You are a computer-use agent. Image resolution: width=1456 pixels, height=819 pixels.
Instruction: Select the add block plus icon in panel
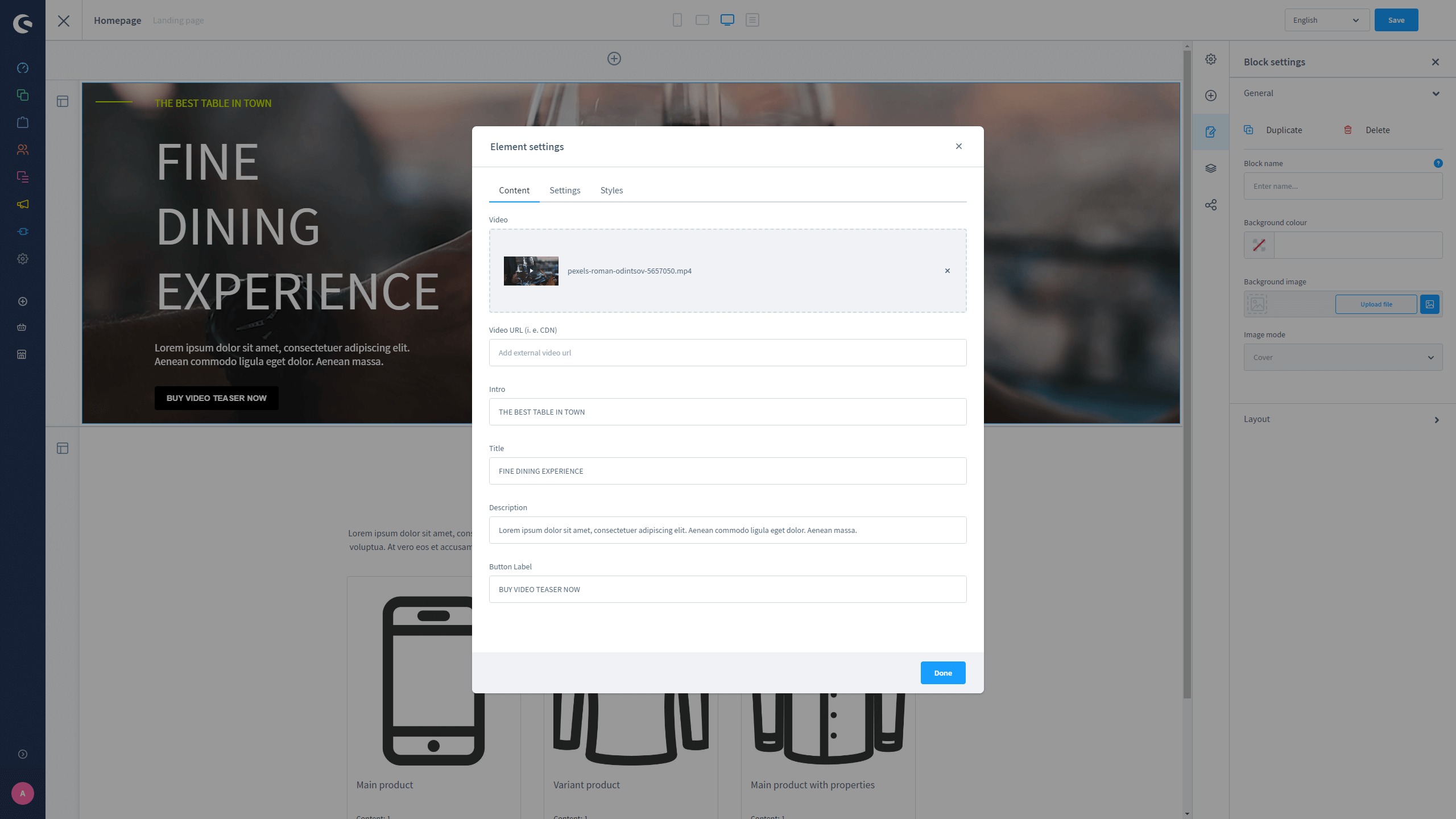click(1211, 95)
